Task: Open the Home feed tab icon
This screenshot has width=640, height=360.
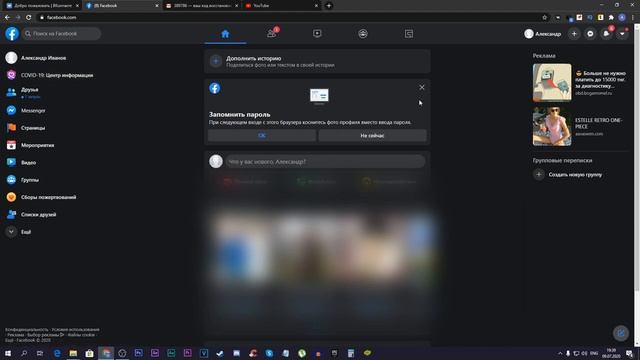Action: click(225, 34)
